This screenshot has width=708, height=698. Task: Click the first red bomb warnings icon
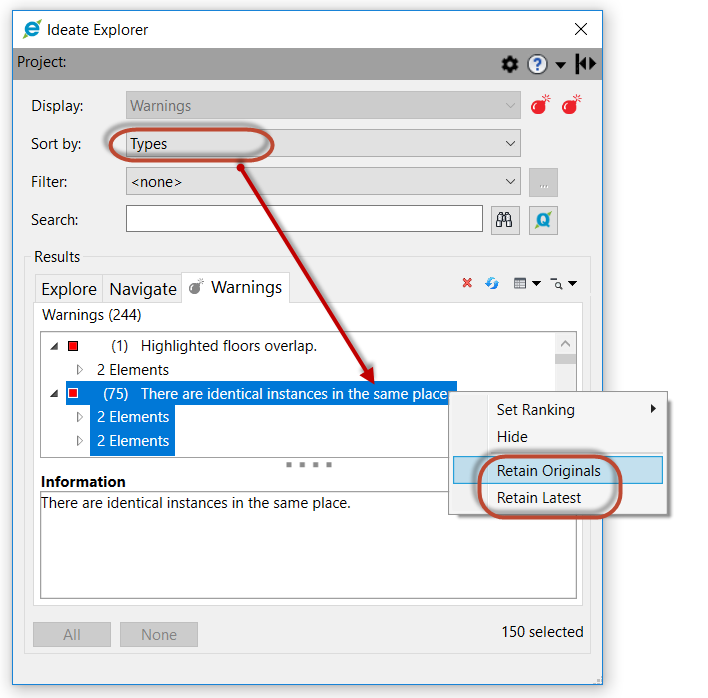pyautogui.click(x=540, y=105)
